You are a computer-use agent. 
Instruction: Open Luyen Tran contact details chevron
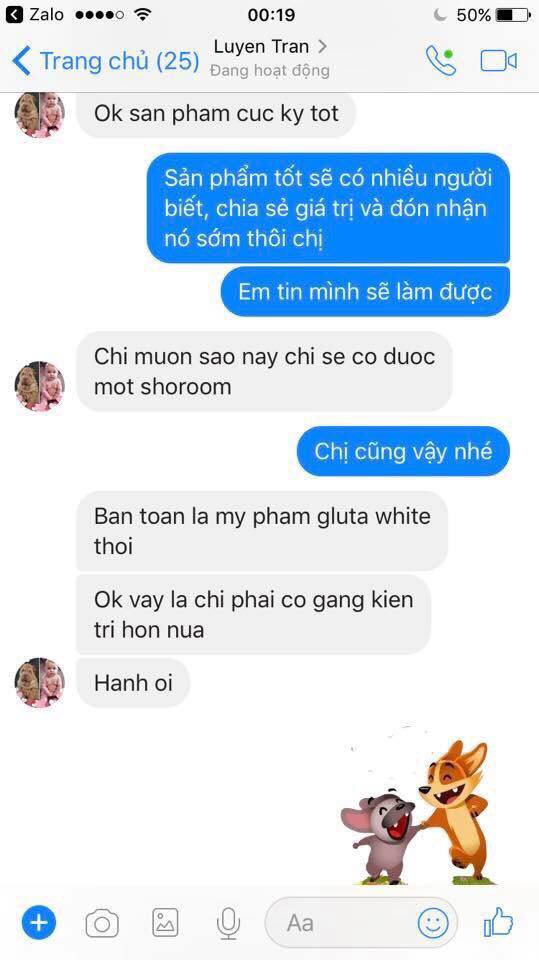(322, 46)
